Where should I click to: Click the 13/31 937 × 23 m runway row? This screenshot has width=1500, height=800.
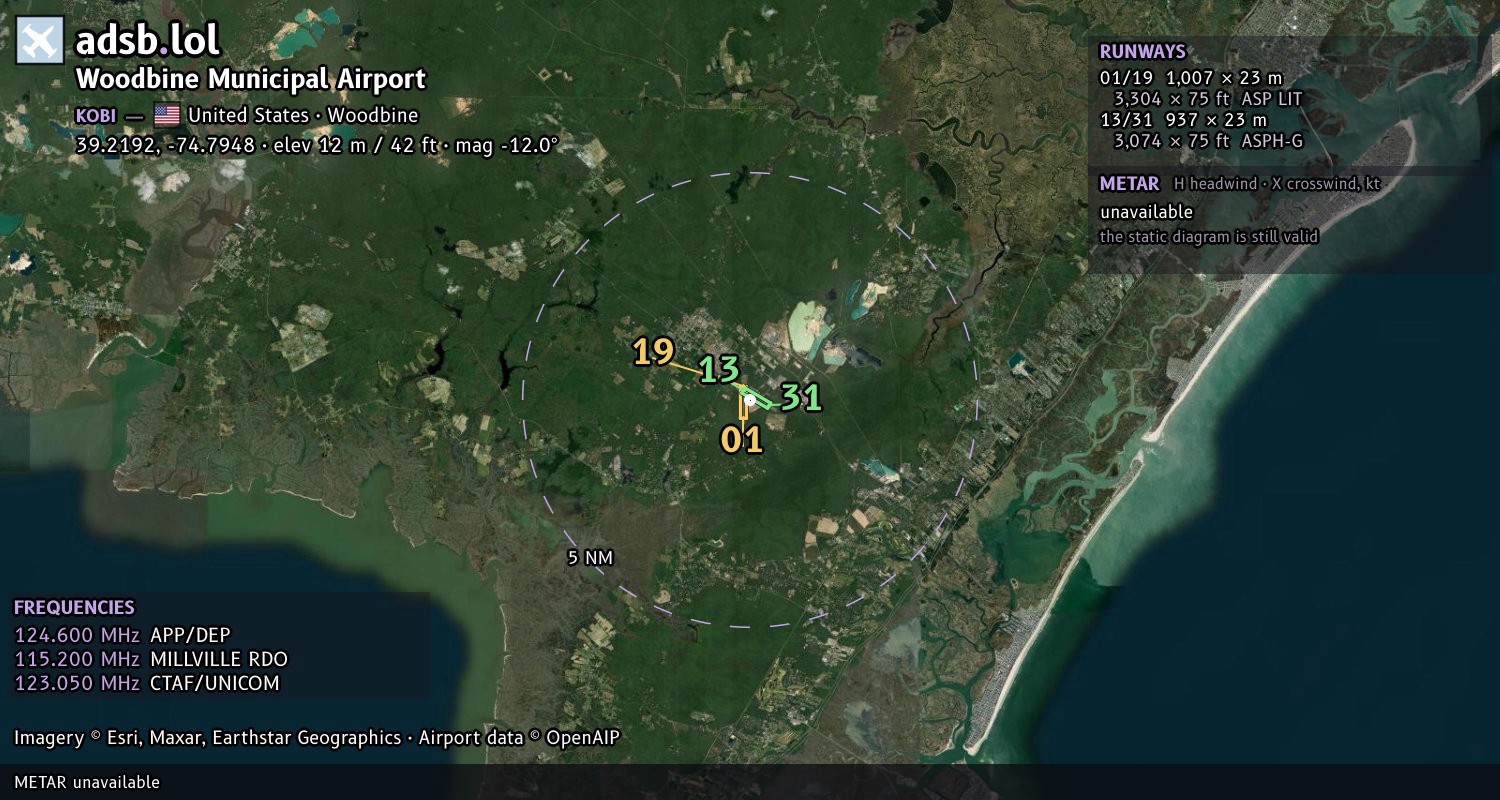click(x=1183, y=120)
